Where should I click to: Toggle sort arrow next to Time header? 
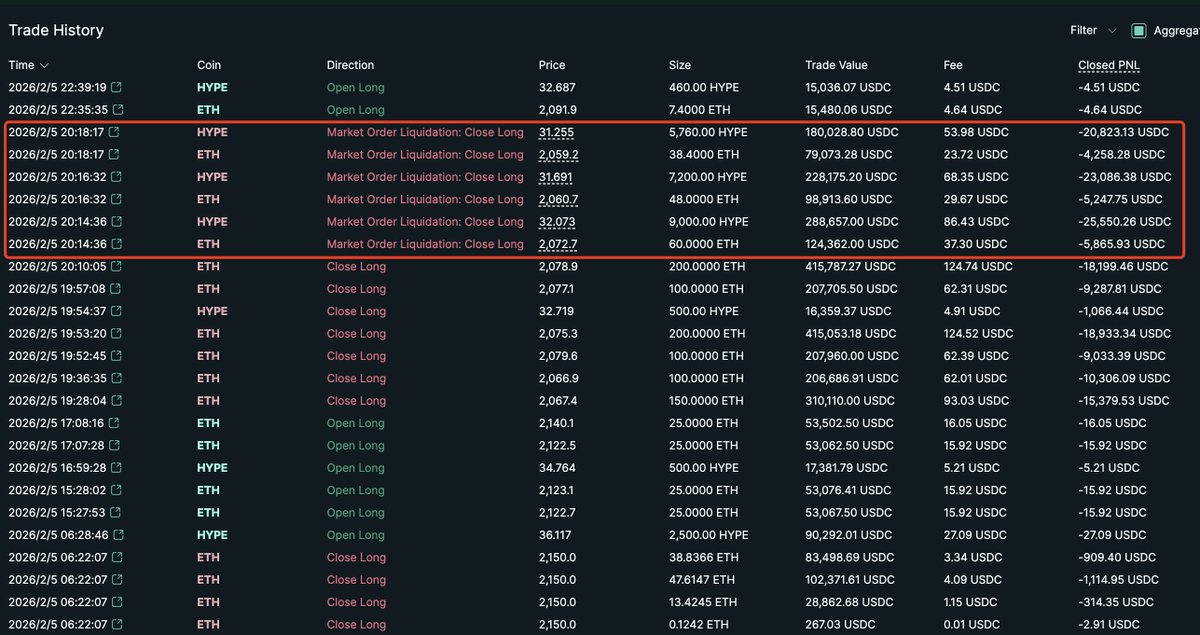(44, 66)
